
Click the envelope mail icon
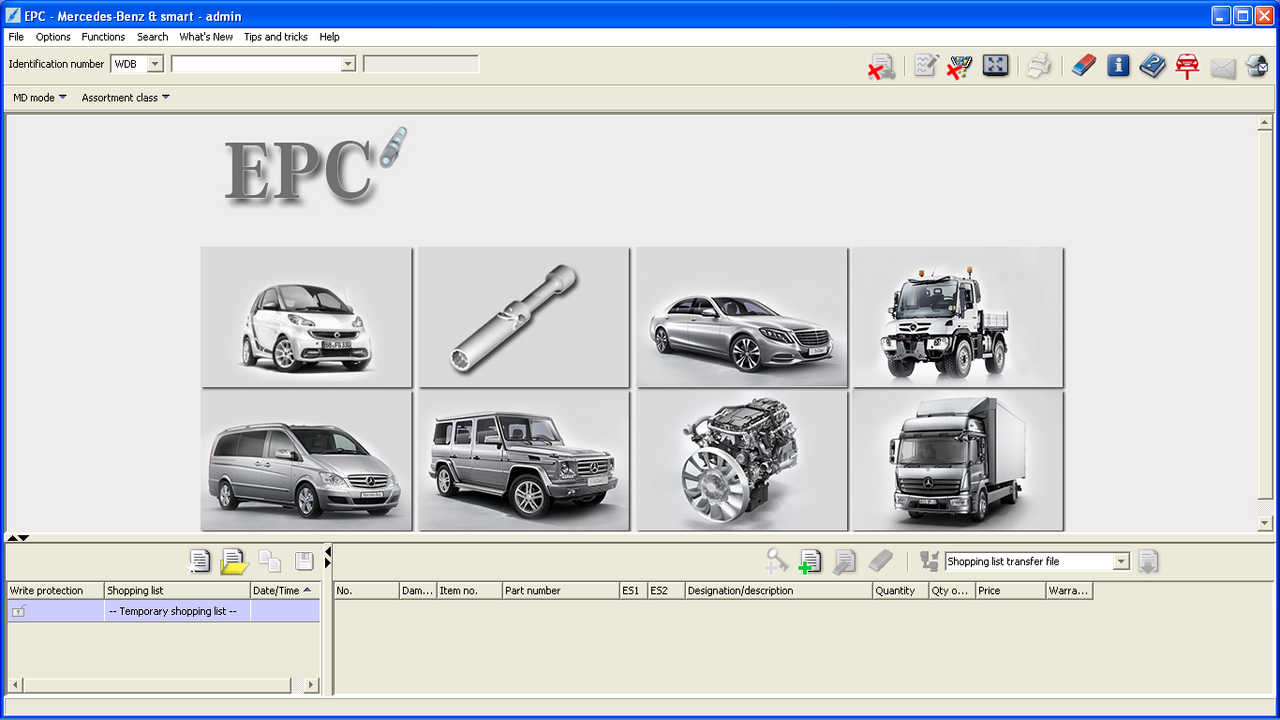pos(1223,68)
